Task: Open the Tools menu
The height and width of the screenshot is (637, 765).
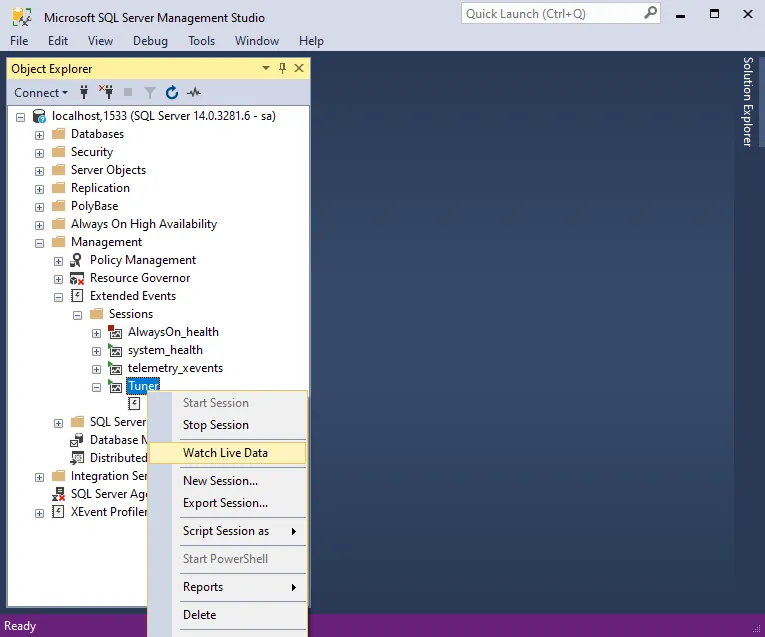Action: tap(201, 41)
